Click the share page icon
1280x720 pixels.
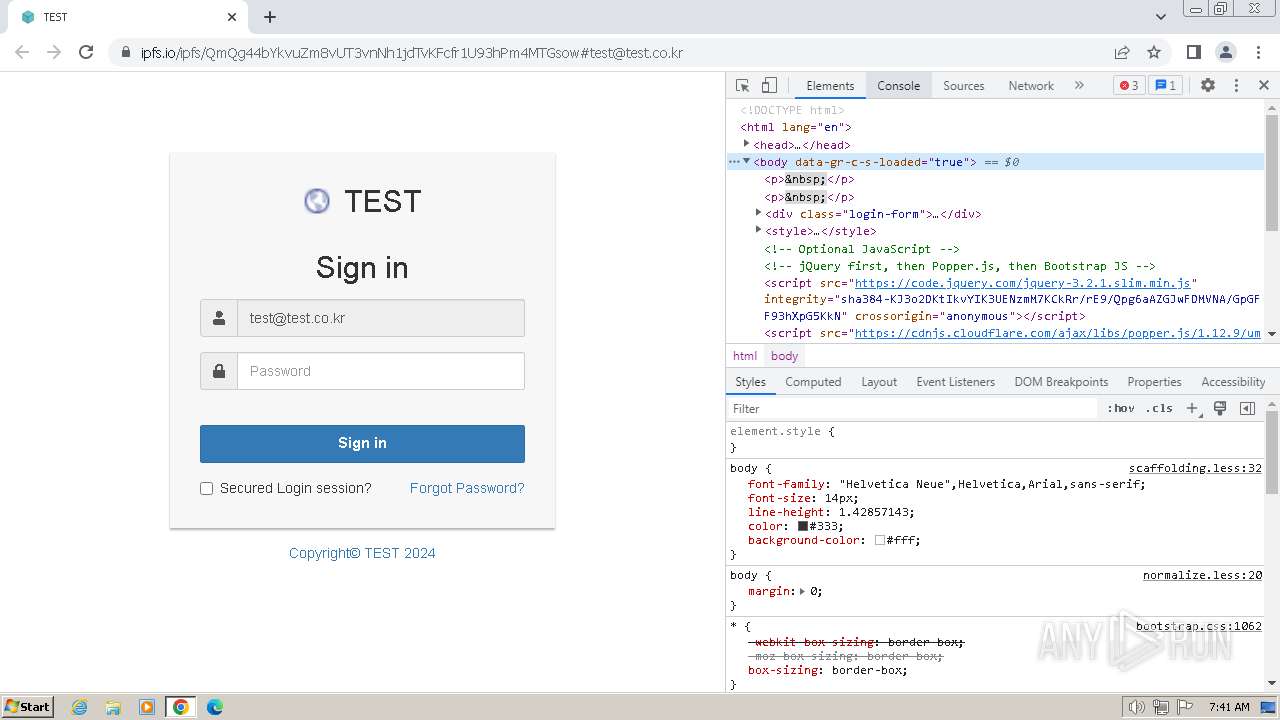point(1122,52)
